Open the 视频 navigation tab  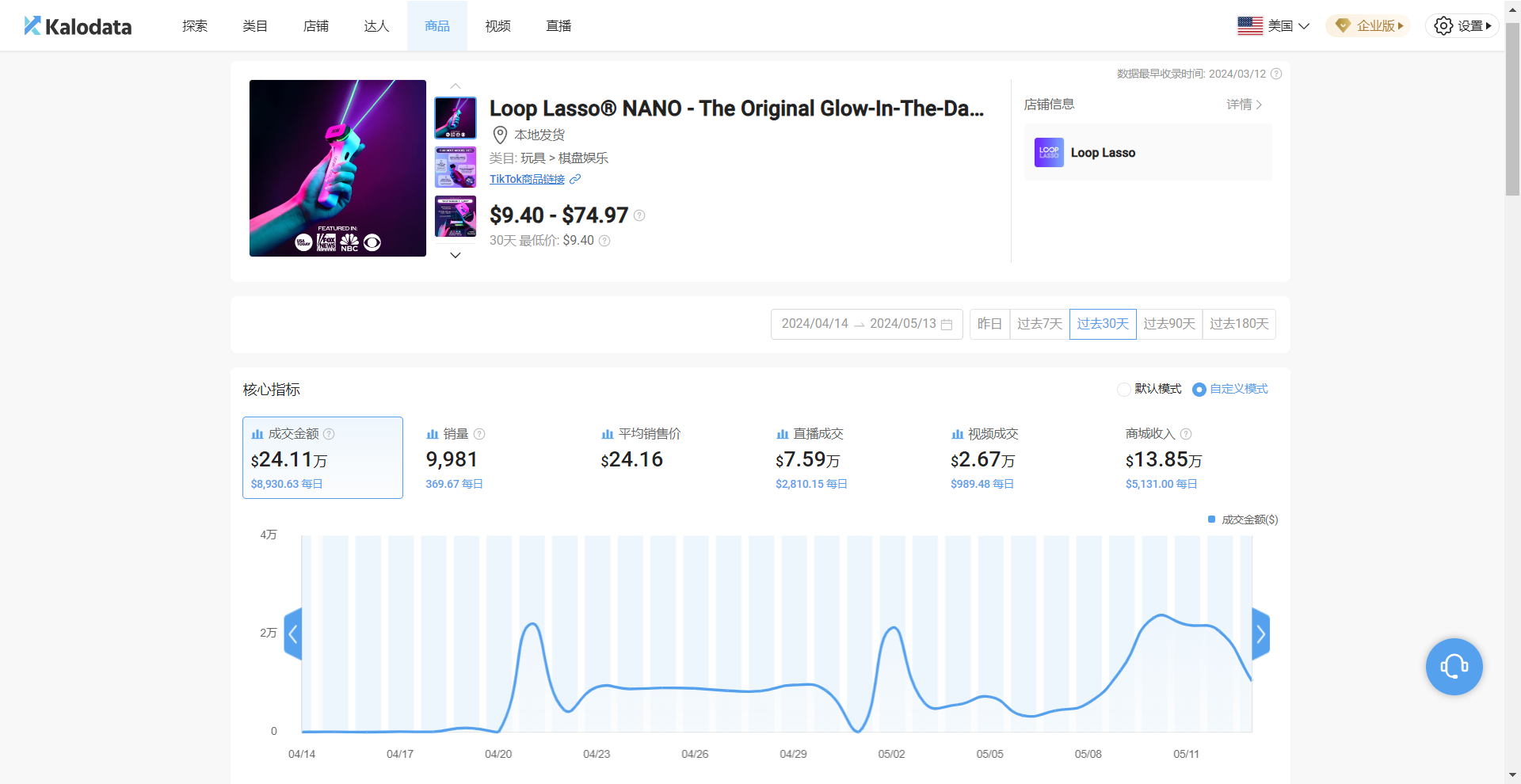click(x=497, y=26)
